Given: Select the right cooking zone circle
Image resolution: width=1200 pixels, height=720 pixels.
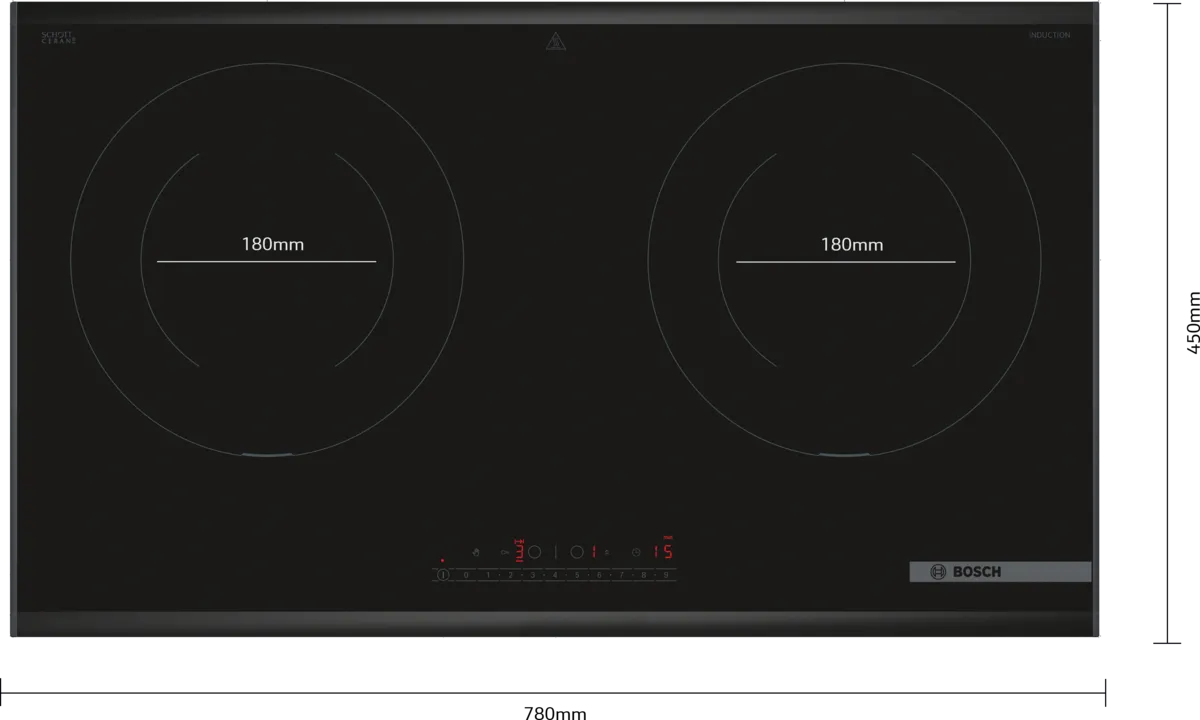Looking at the screenshot, I should (x=577, y=552).
